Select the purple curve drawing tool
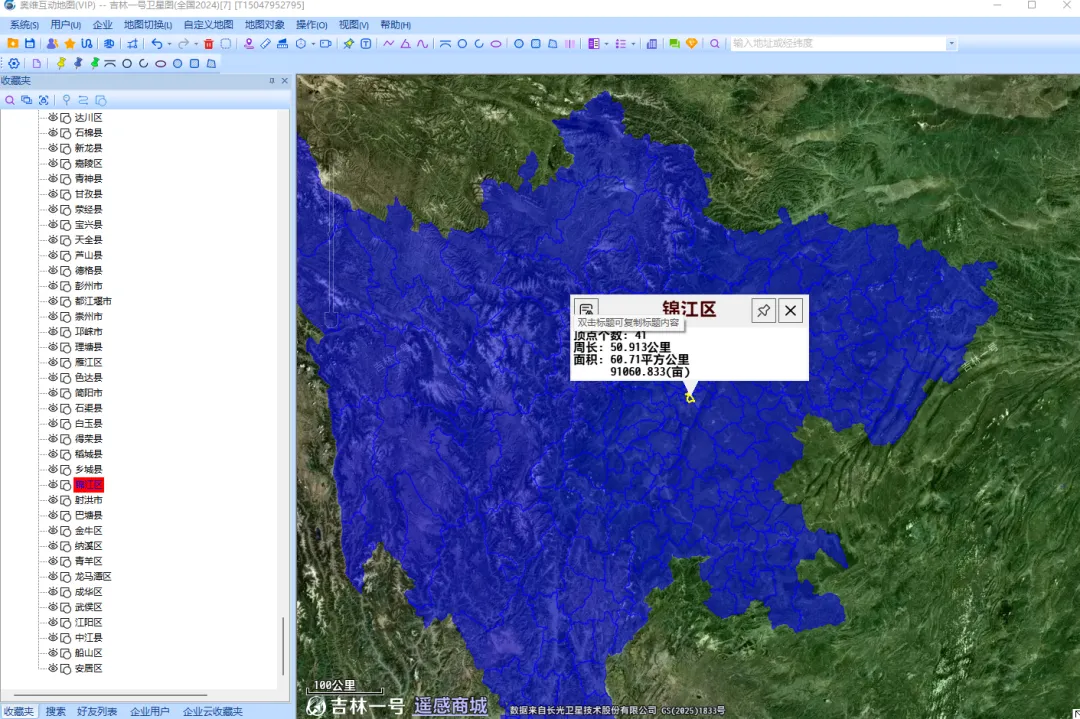This screenshot has width=1080, height=719. 422,43
